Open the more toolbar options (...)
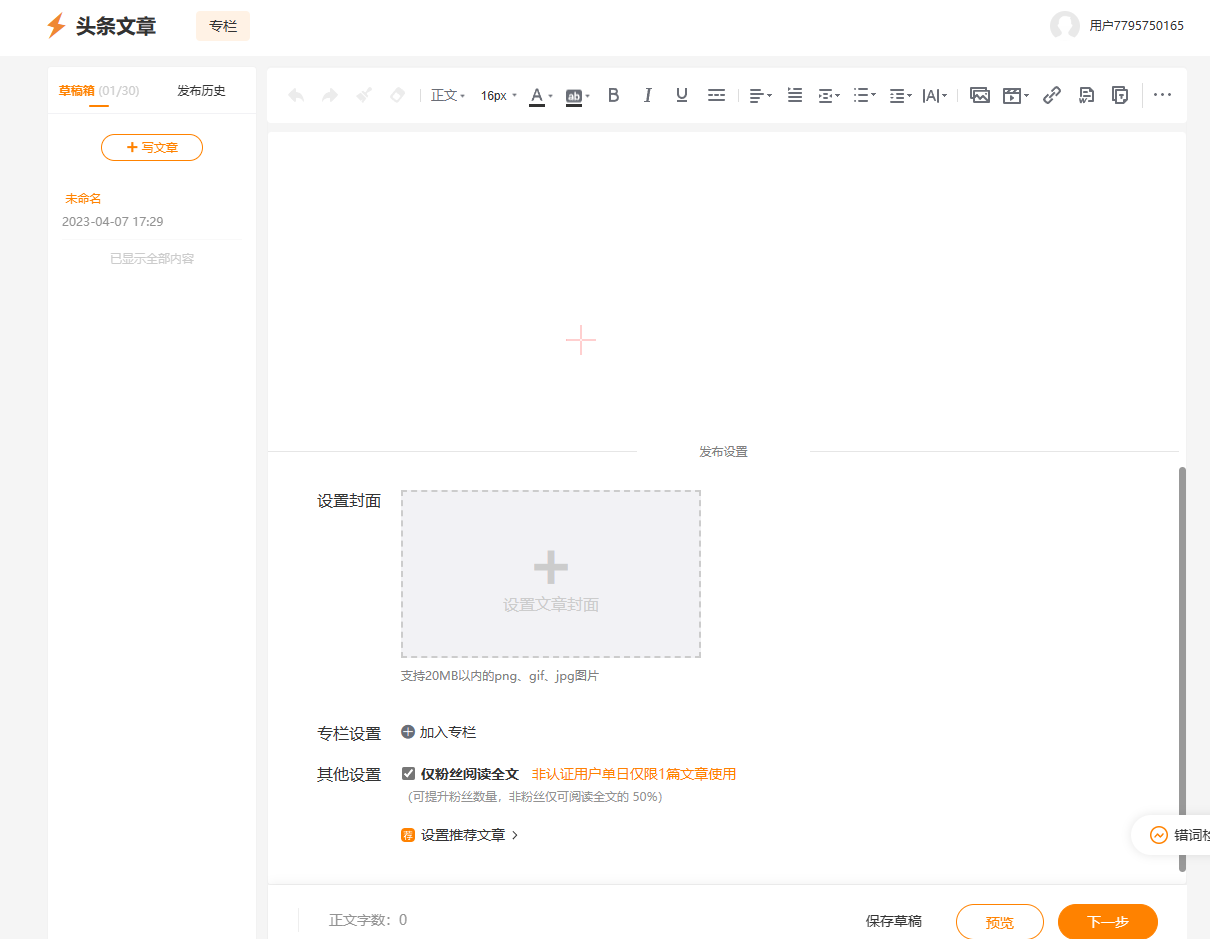The width and height of the screenshot is (1210, 939). [x=1162, y=95]
